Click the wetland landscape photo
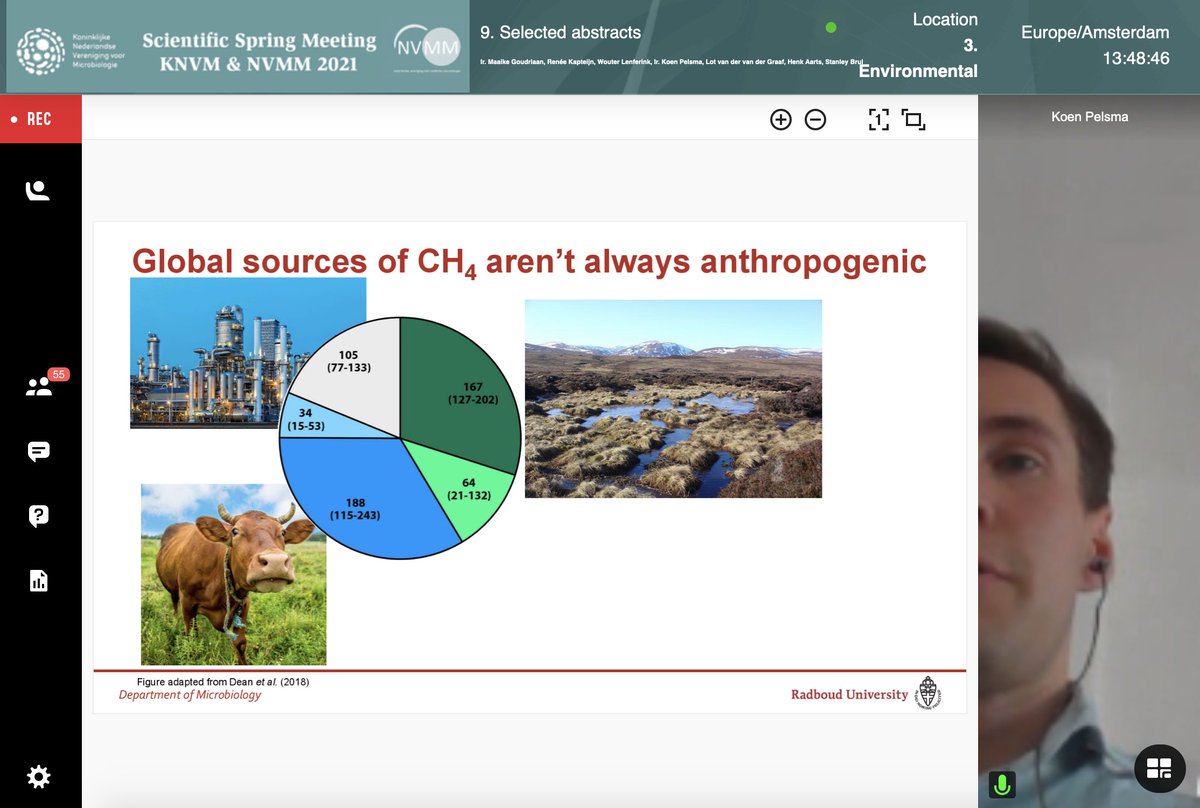 [673, 398]
